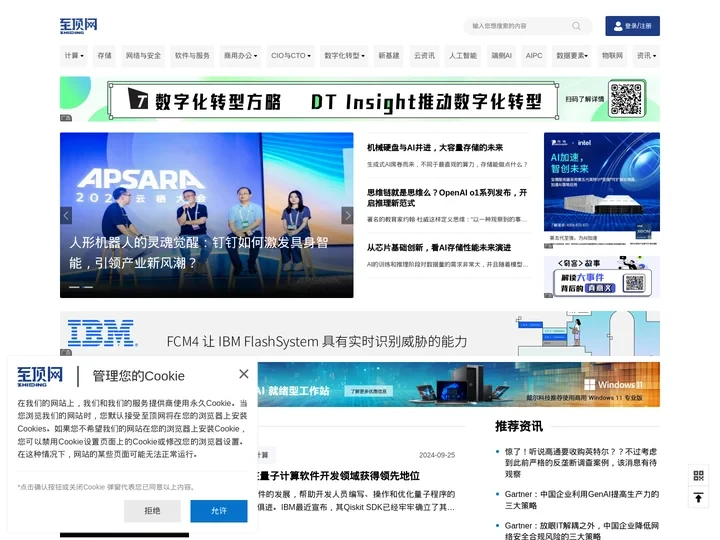Open the 人工智能 nav item

[463, 56]
